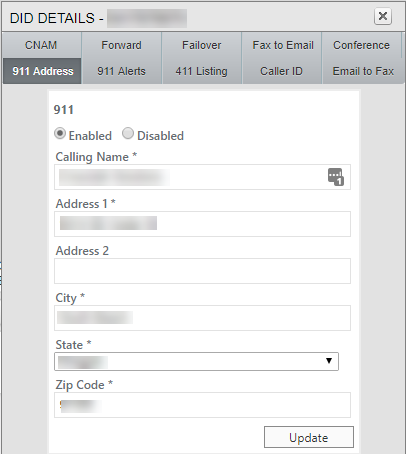Screen dimensions: 406x454
Task: Open the Fax to Email tab
Action: (283, 45)
